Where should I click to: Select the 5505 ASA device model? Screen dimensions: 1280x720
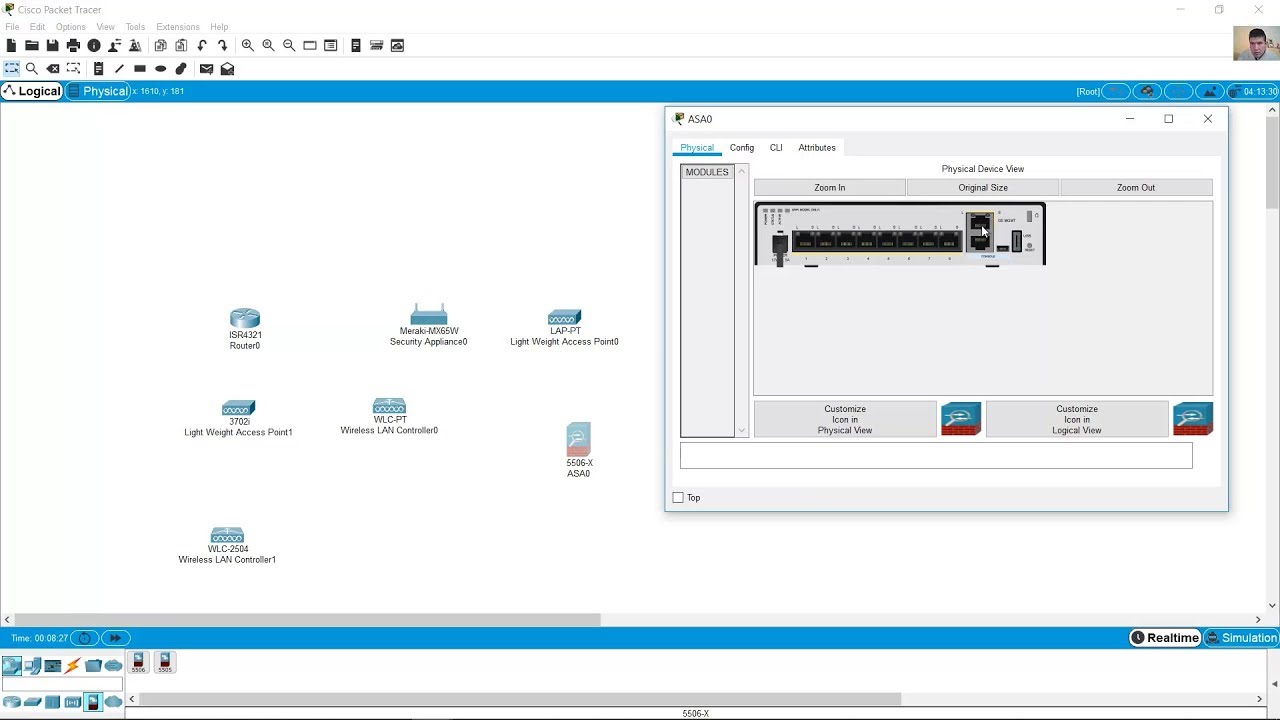tap(164, 662)
